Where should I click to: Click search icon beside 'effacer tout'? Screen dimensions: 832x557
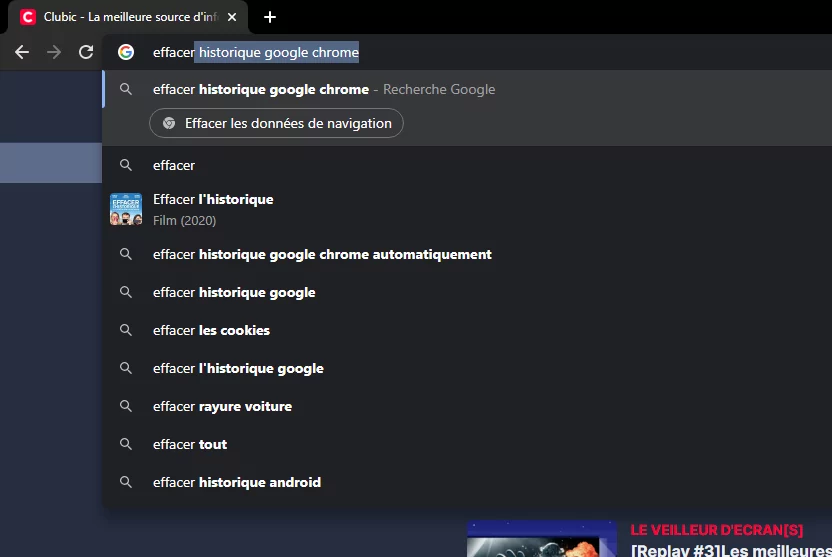point(126,444)
